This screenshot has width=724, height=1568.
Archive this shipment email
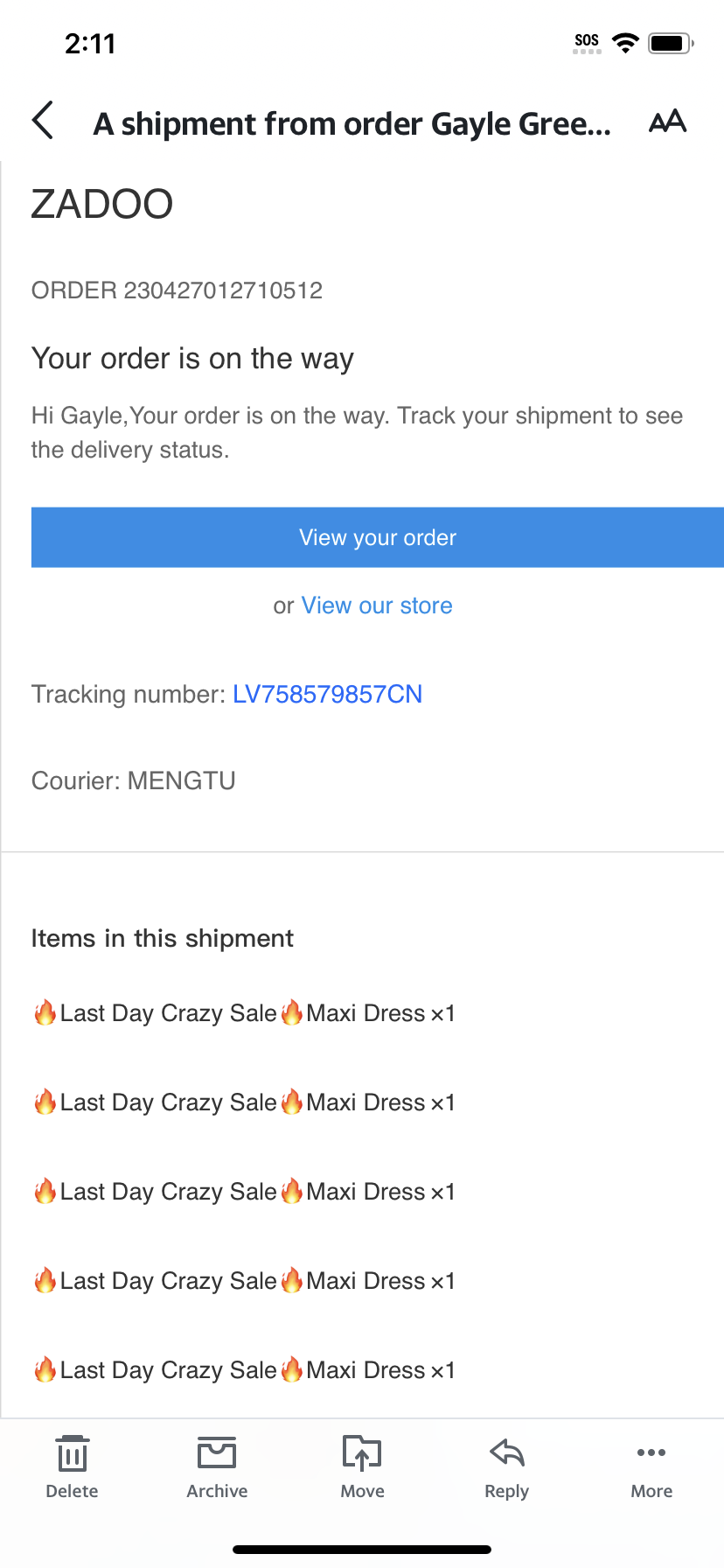click(217, 1467)
